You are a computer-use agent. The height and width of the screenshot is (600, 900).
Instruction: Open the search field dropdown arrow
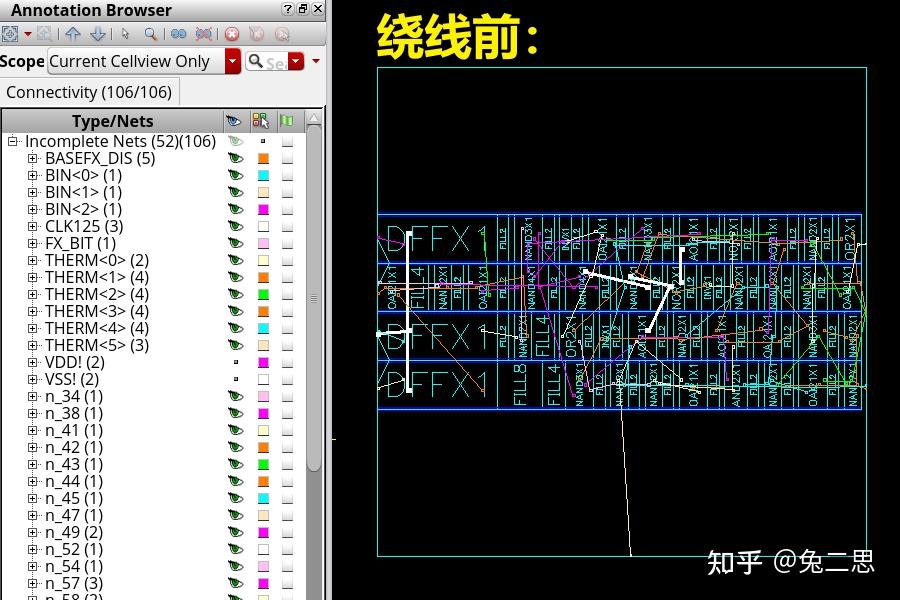(295, 61)
